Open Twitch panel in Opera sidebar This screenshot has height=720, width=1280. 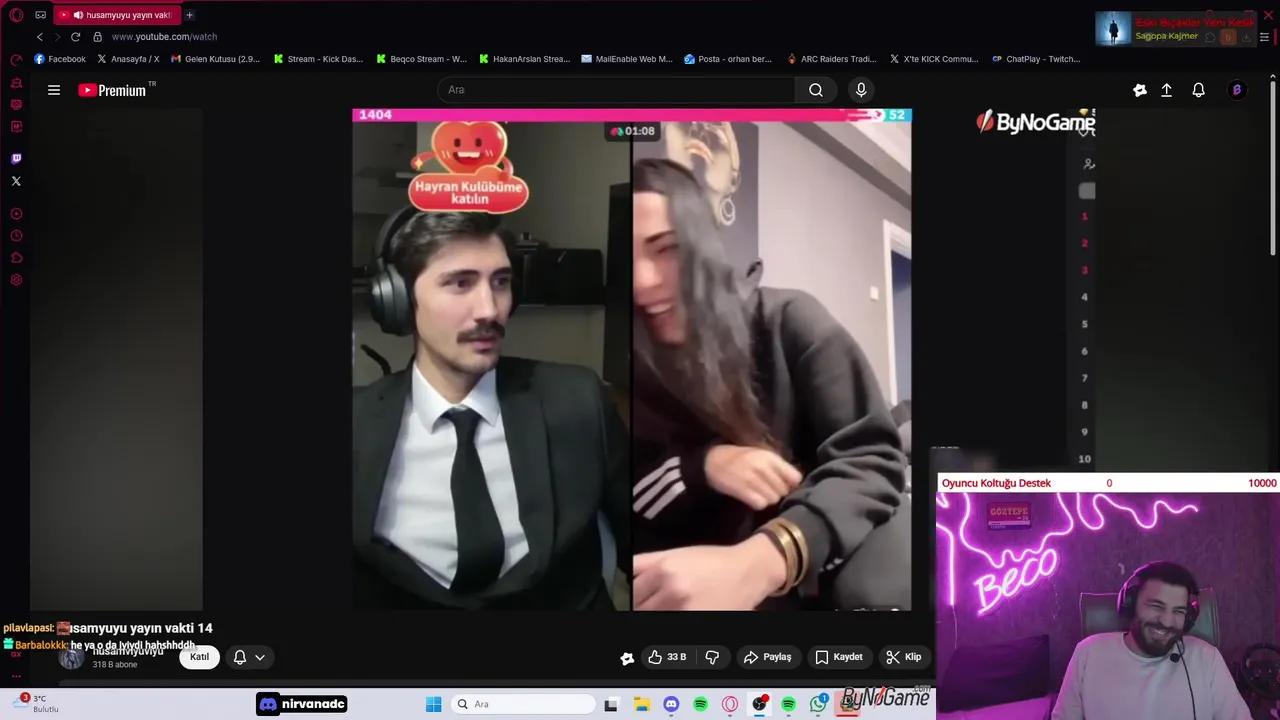click(x=16, y=158)
